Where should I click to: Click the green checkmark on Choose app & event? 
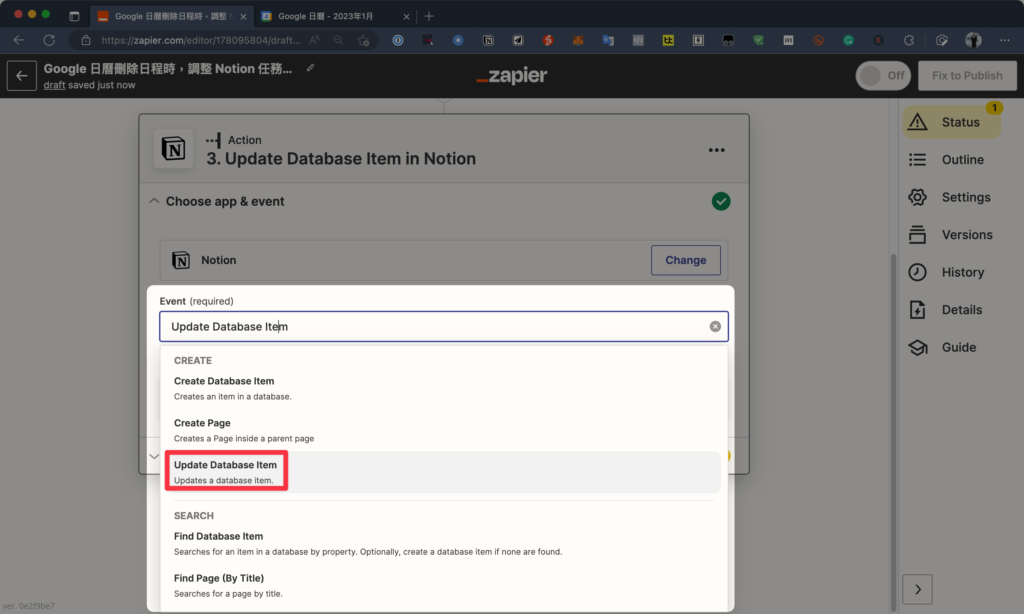[721, 201]
